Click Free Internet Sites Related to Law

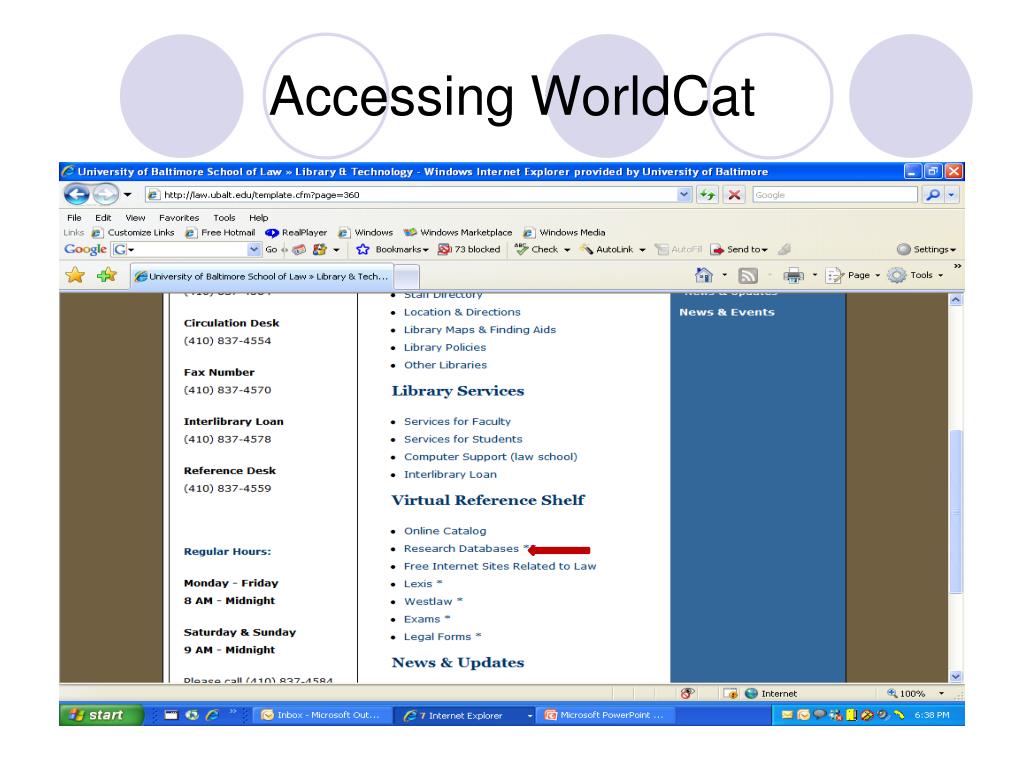(500, 566)
